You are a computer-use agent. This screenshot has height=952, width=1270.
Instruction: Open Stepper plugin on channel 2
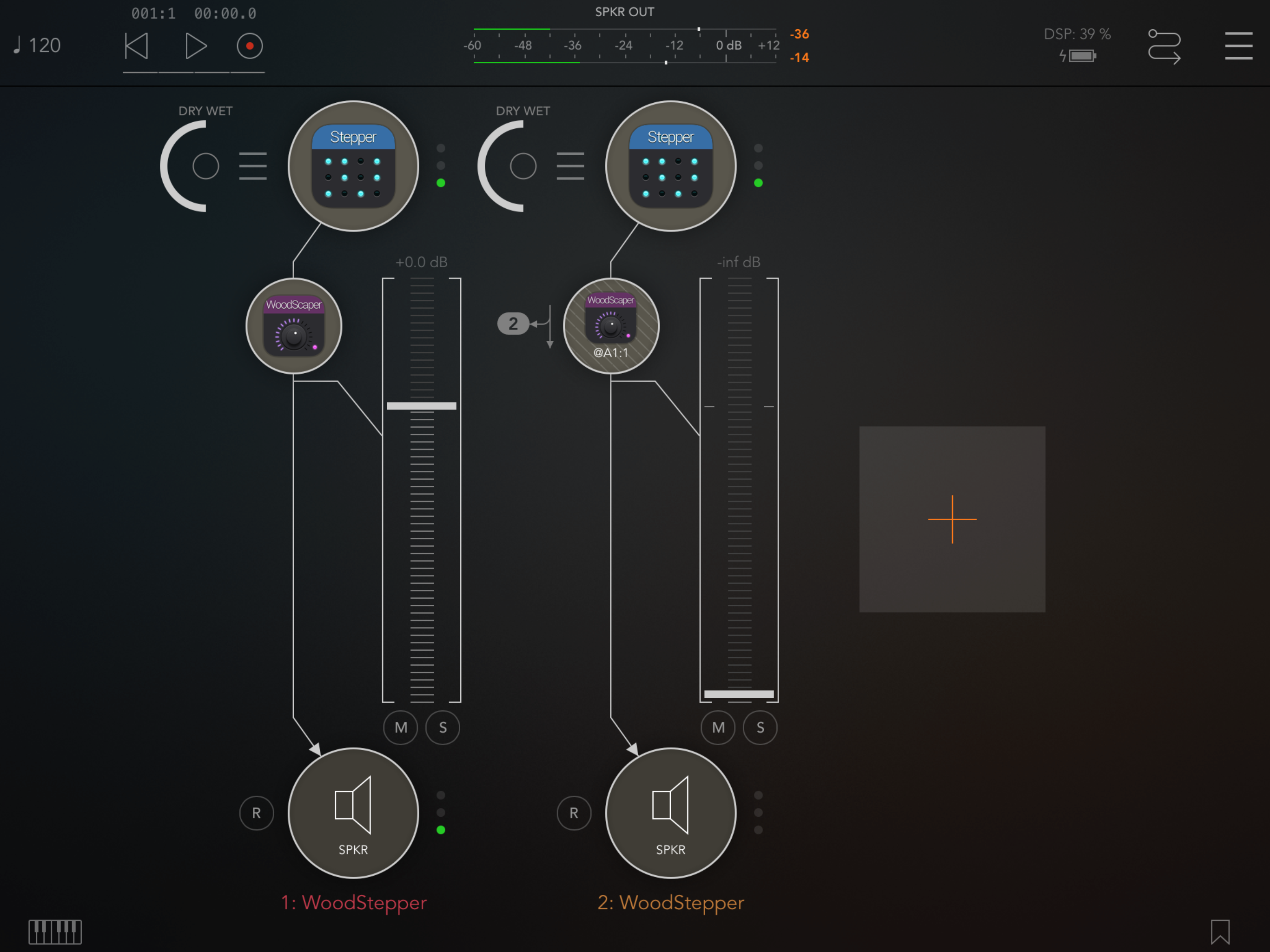(x=670, y=166)
